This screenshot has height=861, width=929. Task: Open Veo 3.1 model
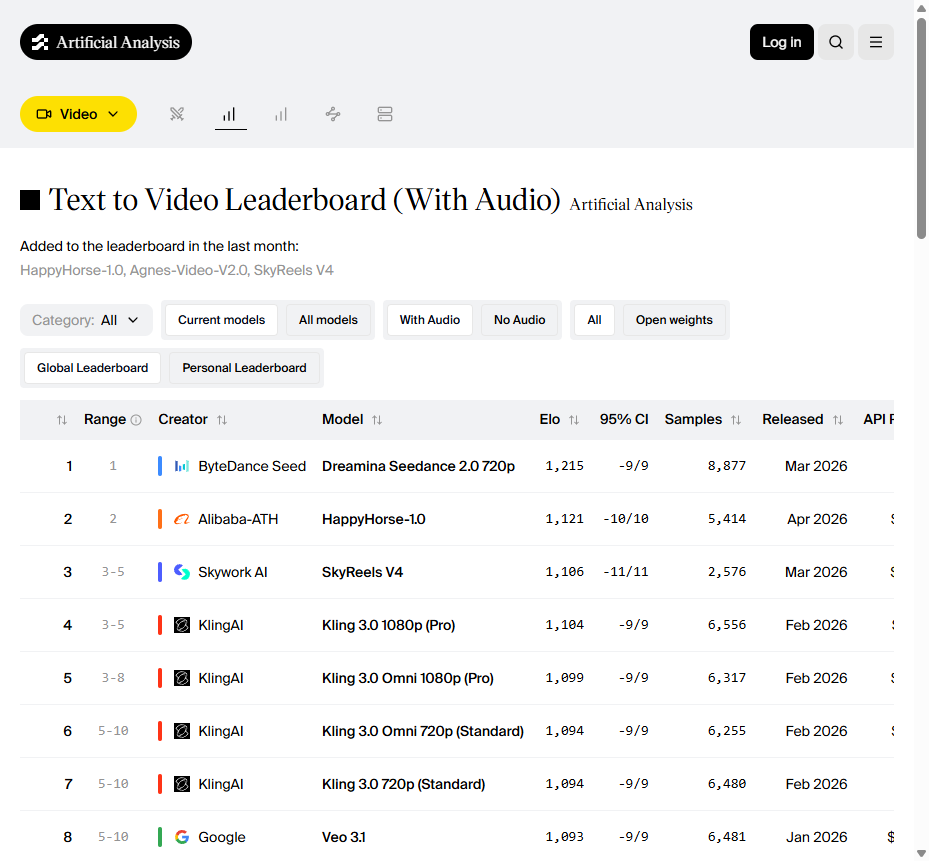click(x=344, y=837)
